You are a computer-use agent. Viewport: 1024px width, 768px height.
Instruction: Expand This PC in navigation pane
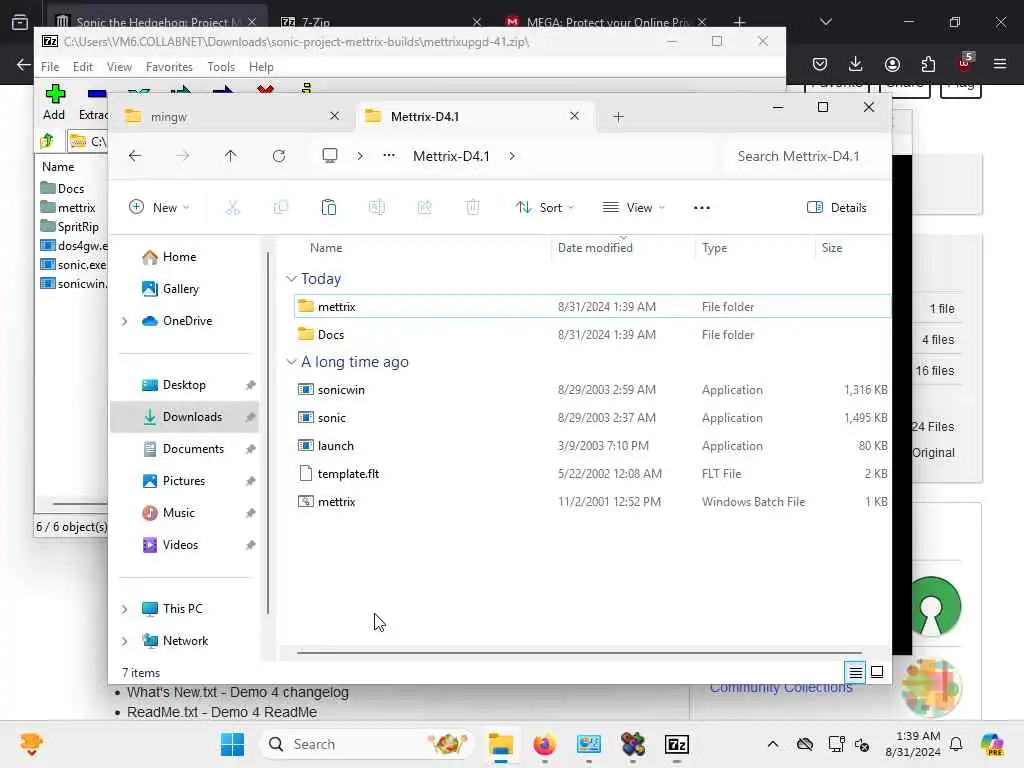pyautogui.click(x=124, y=609)
